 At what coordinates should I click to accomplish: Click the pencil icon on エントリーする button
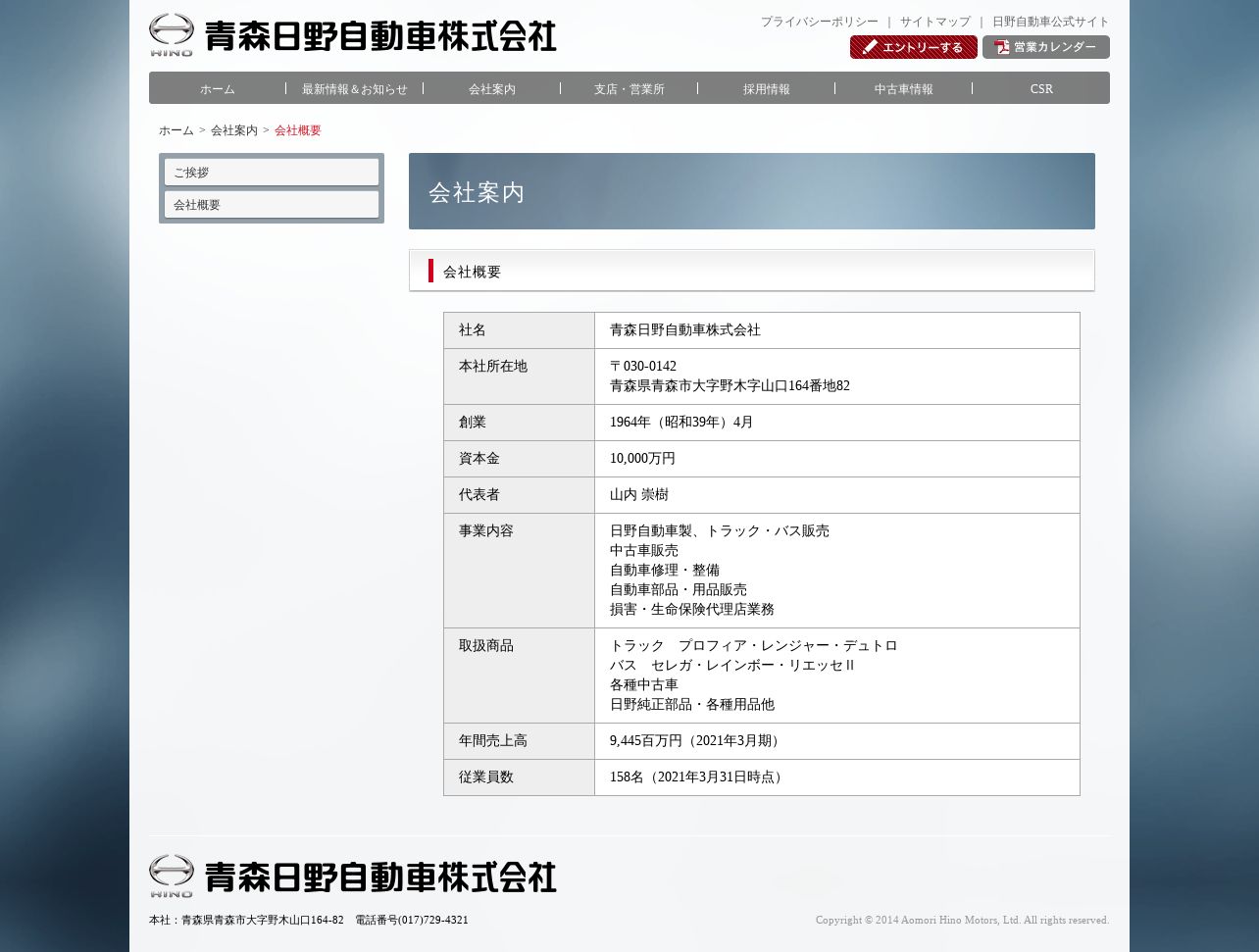pos(870,47)
